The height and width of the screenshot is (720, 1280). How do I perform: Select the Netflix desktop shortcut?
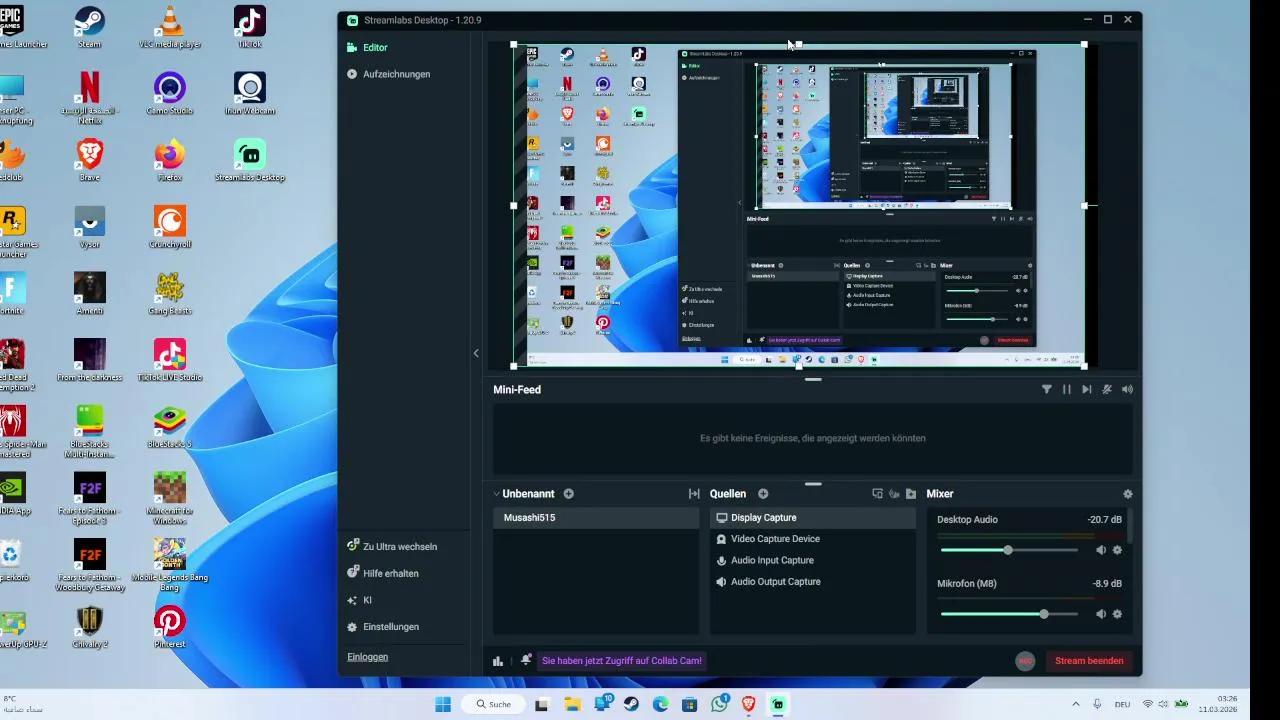tap(89, 97)
